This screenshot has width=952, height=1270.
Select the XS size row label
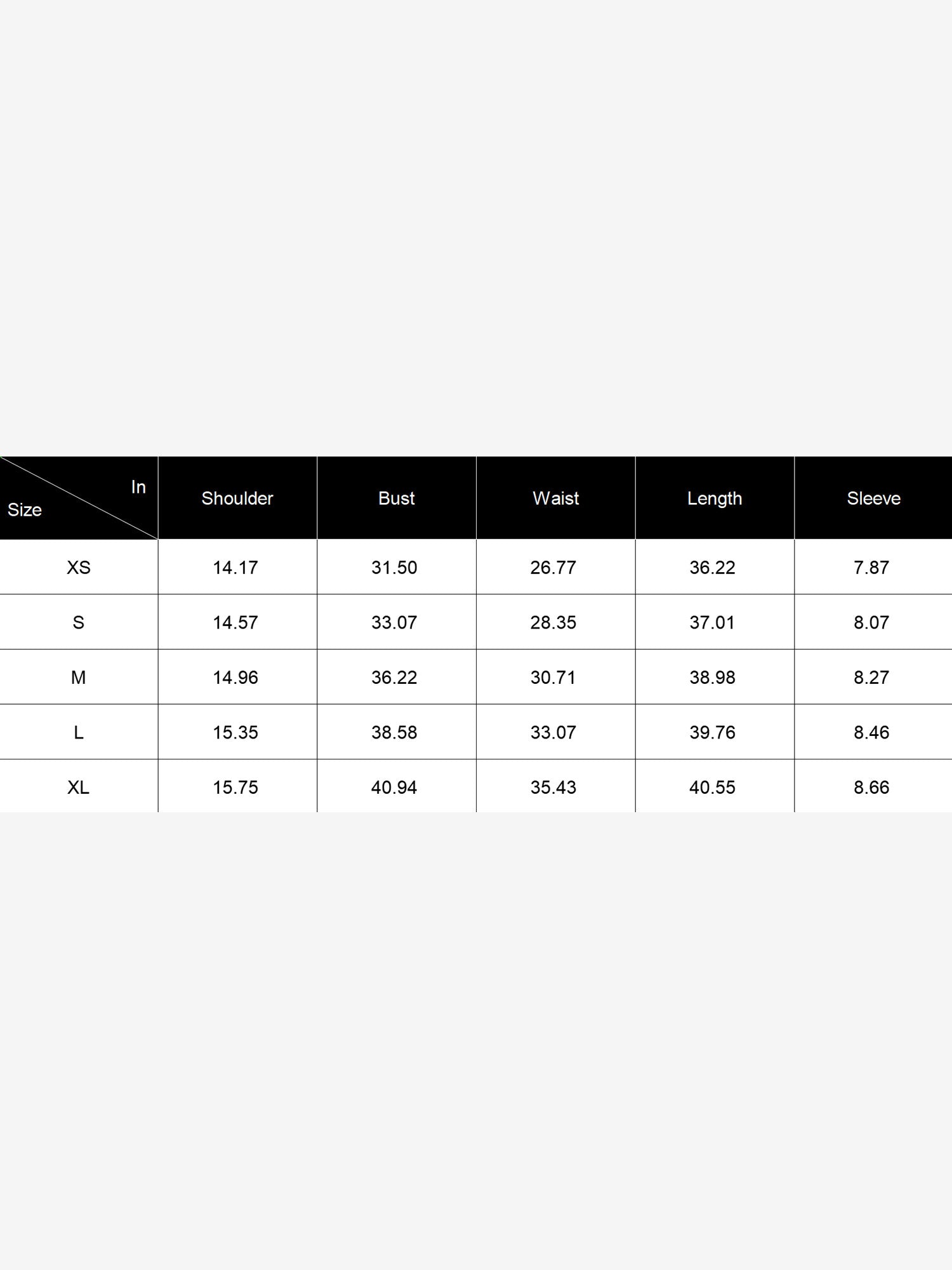coord(79,568)
